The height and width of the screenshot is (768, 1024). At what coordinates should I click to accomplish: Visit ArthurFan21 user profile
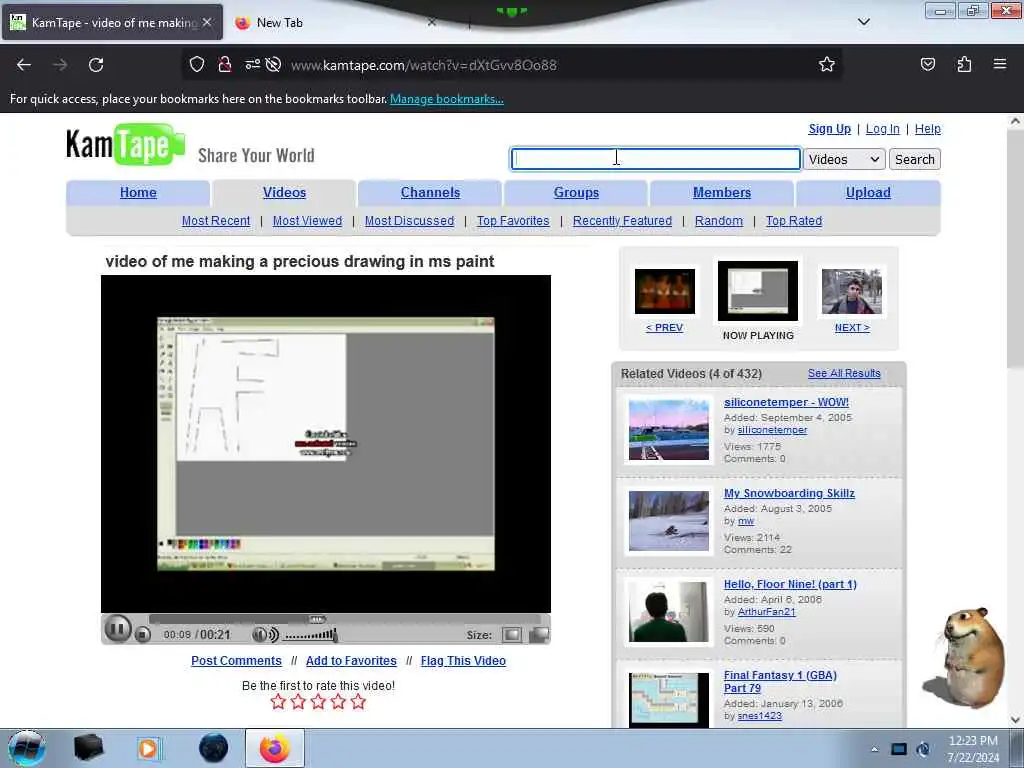(x=766, y=612)
